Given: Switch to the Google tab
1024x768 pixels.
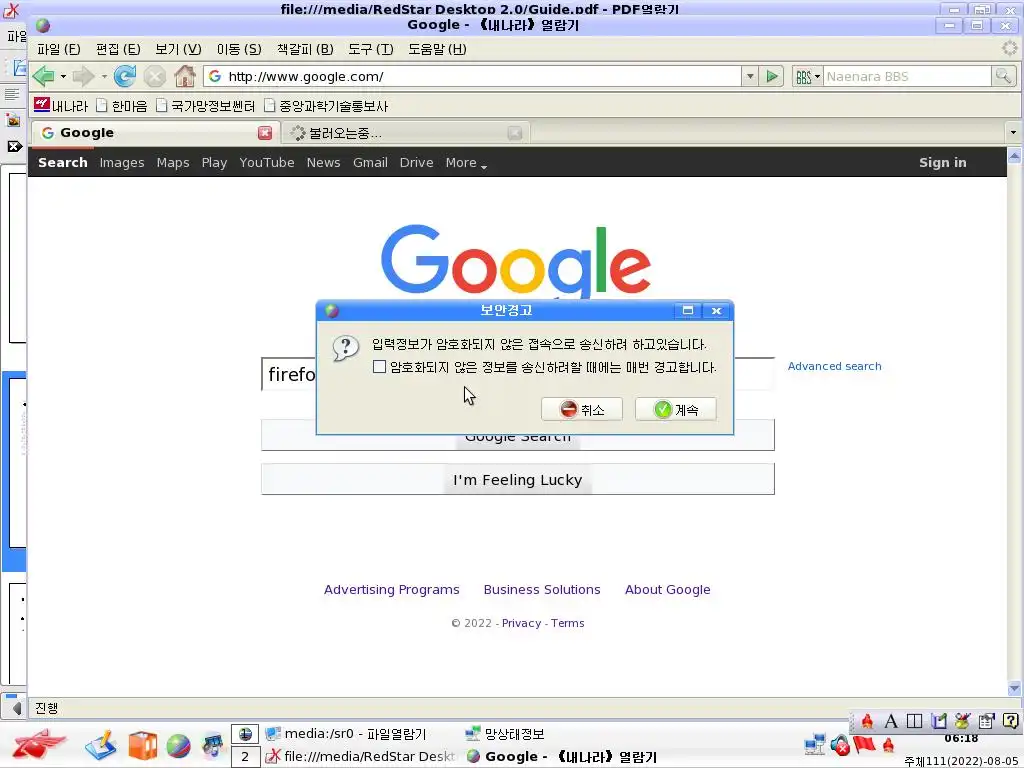Looking at the screenshot, I should point(153,133).
